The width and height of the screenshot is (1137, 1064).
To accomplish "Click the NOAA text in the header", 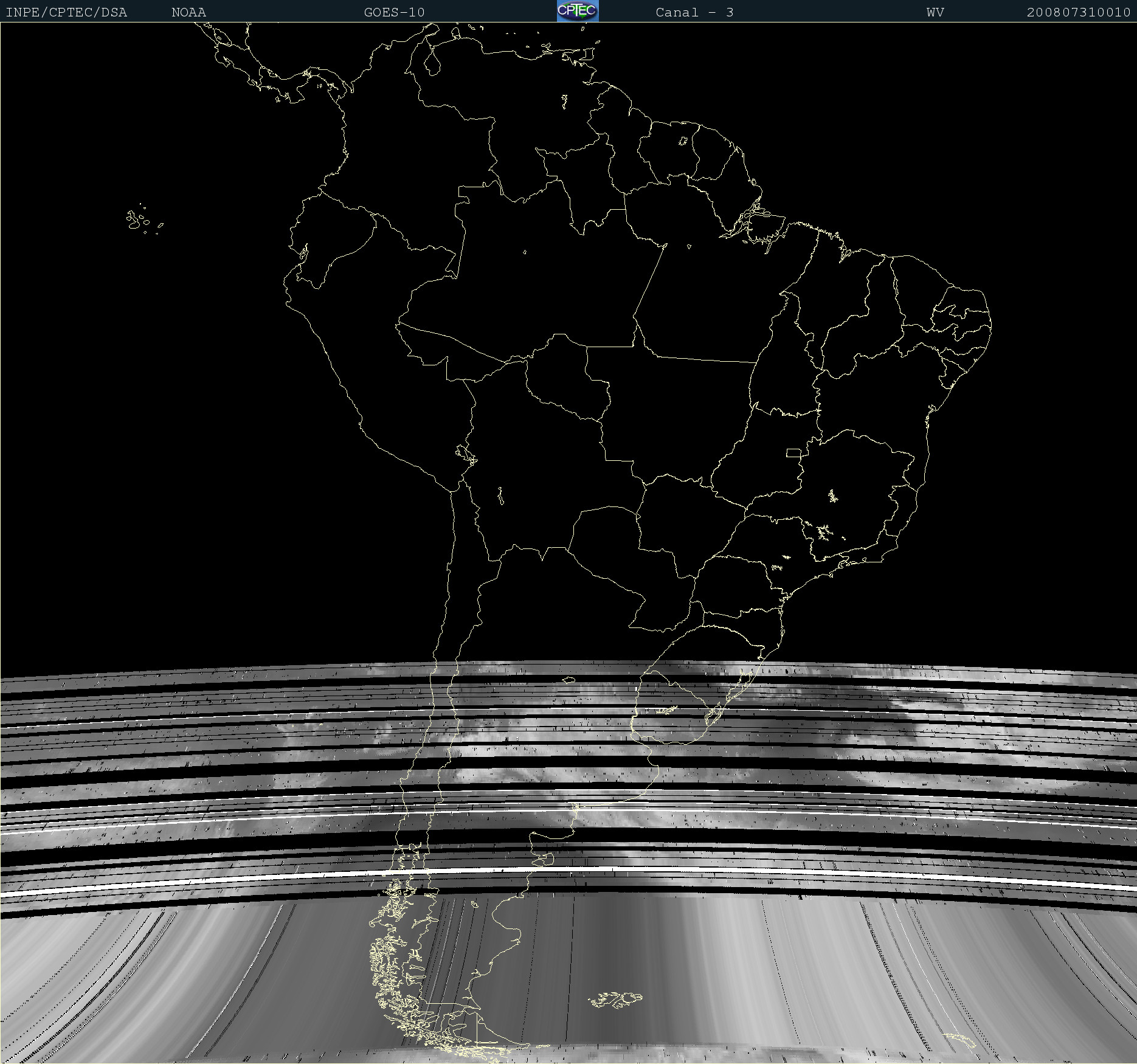I will pos(188,12).
